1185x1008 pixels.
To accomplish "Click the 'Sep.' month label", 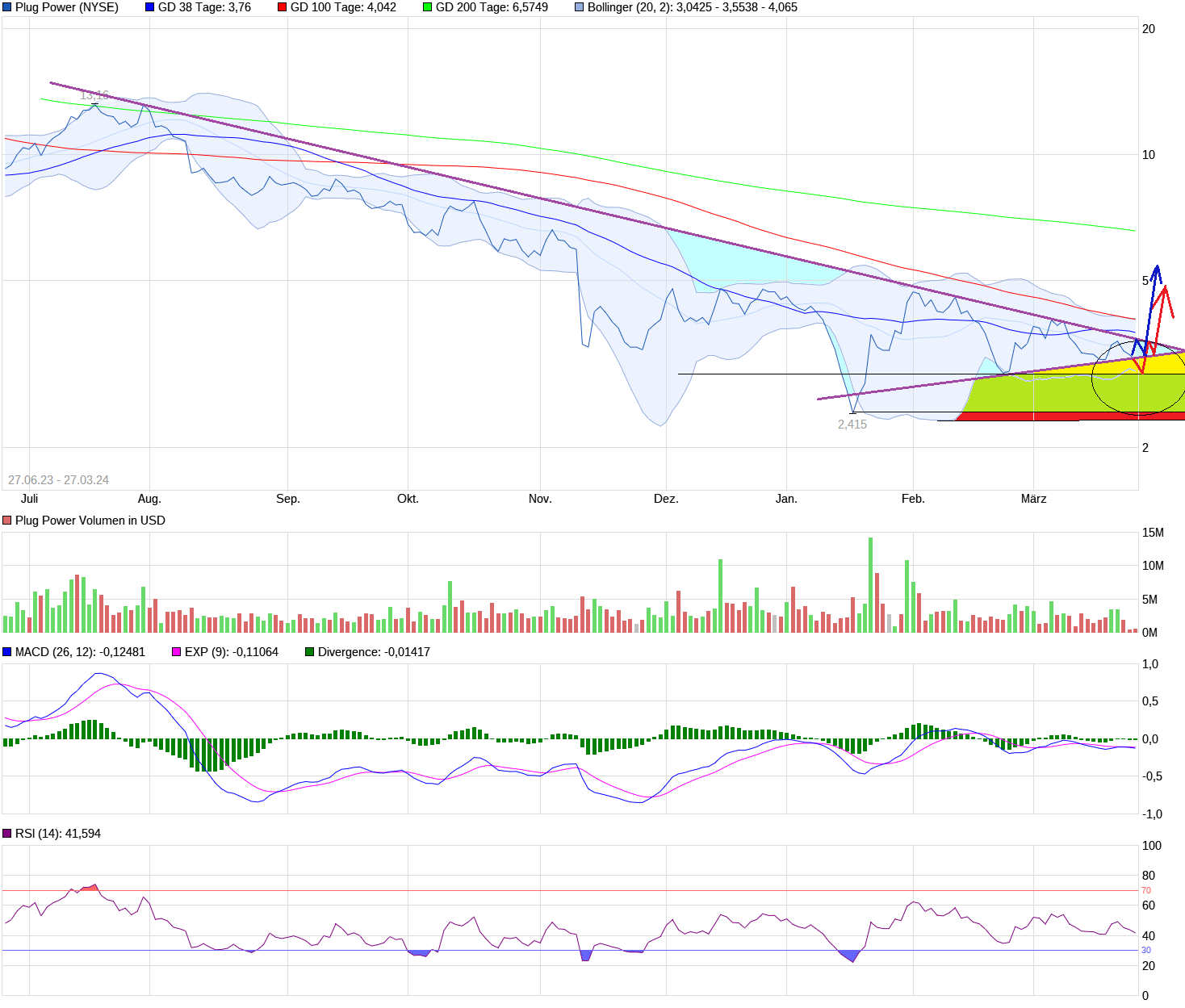I will click(288, 499).
